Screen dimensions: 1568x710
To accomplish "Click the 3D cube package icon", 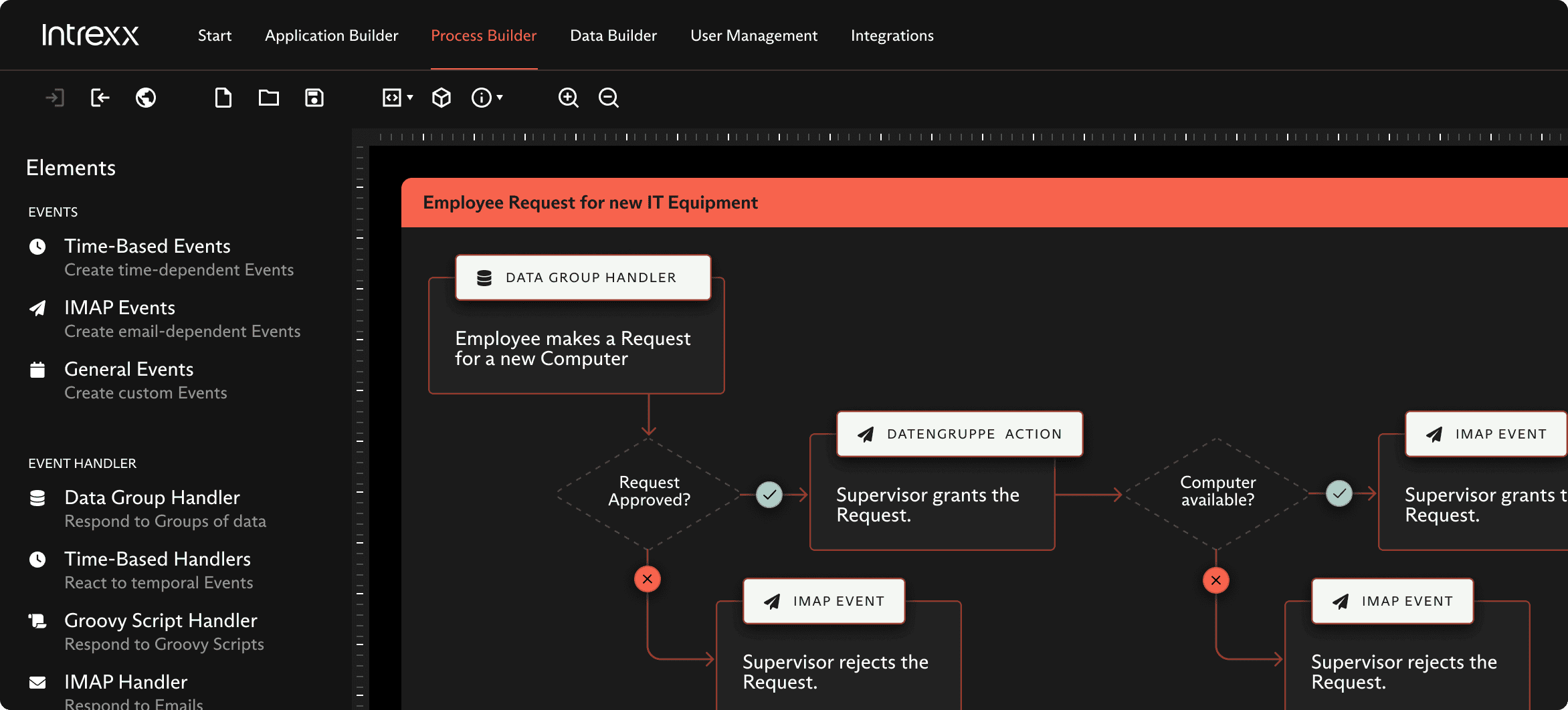I will tap(442, 98).
